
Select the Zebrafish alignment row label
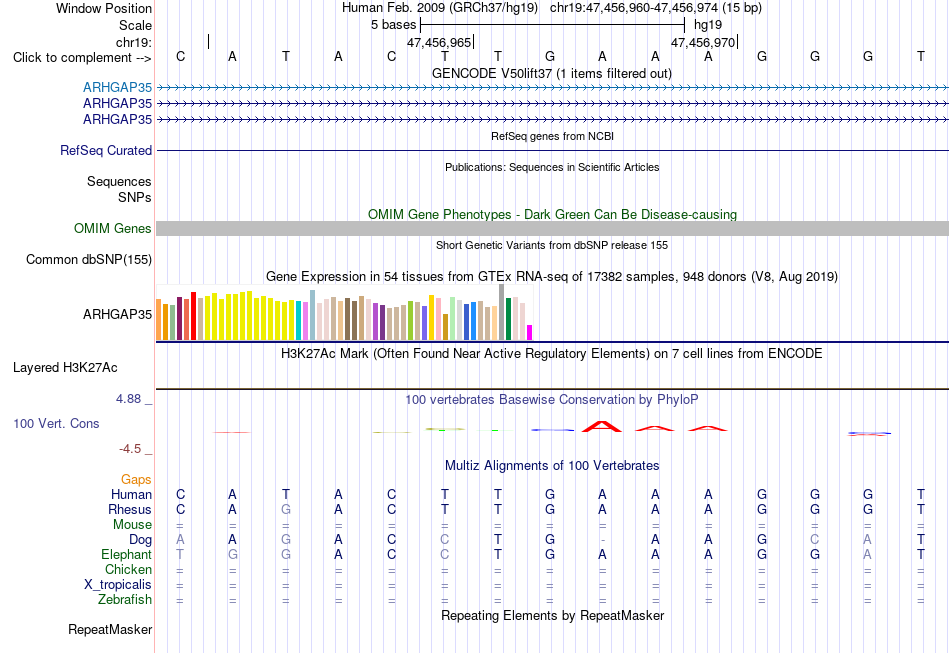pos(125,600)
